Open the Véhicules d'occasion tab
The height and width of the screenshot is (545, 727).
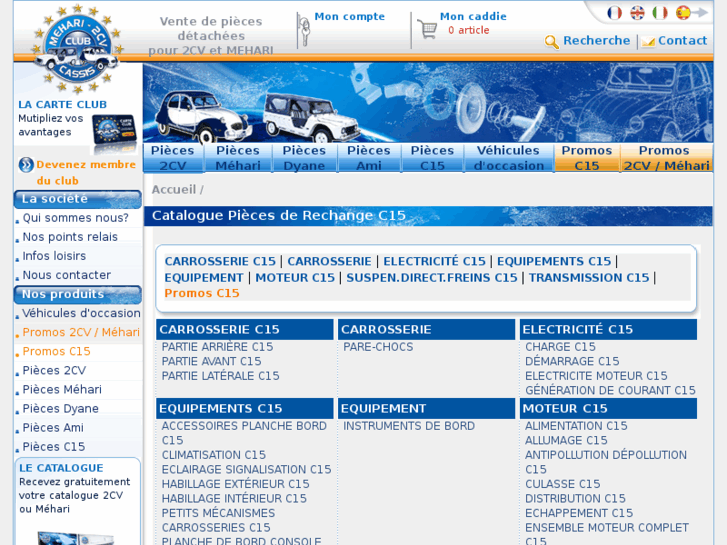click(509, 158)
